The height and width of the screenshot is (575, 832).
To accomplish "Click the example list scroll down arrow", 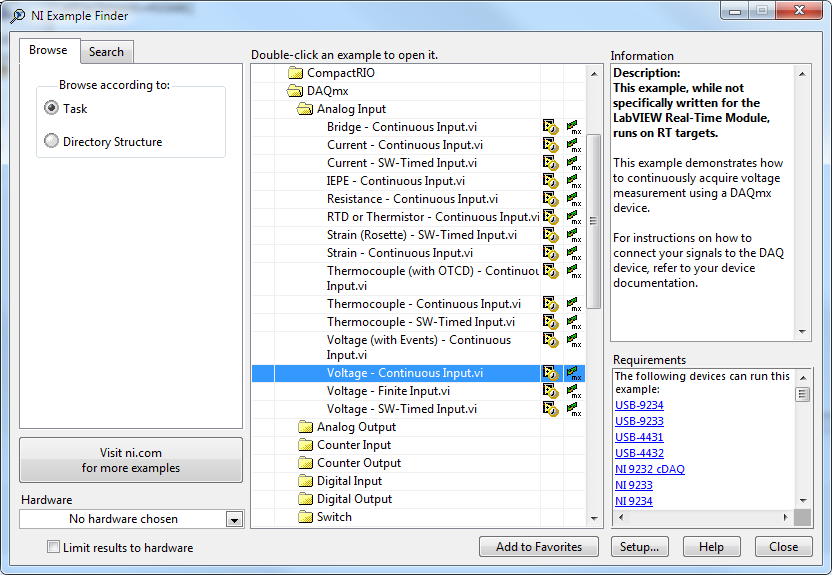I will (x=594, y=518).
